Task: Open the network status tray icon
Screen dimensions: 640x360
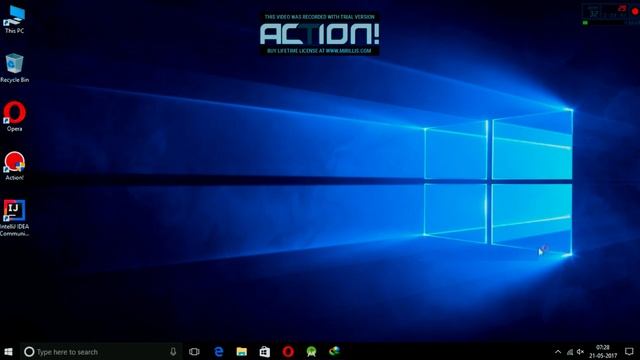Action: click(x=570, y=352)
